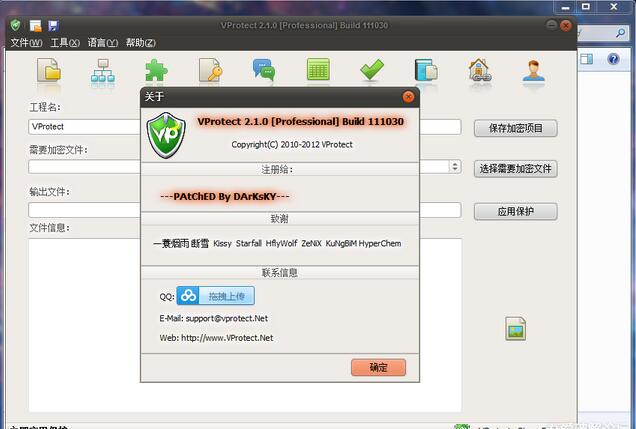Confirm the About dialog with 确定

(378, 367)
